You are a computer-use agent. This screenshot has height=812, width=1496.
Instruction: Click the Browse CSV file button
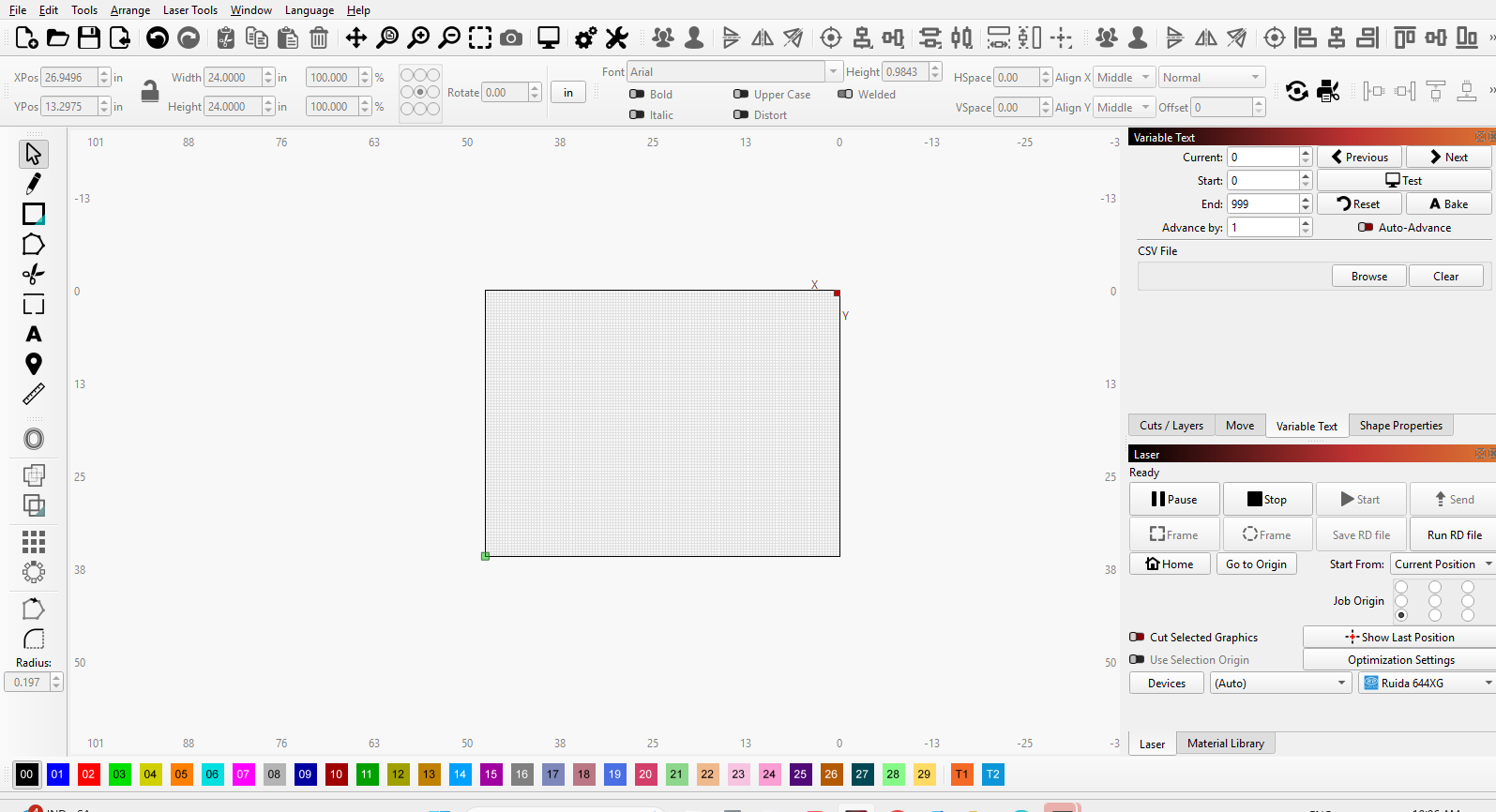tap(1368, 277)
